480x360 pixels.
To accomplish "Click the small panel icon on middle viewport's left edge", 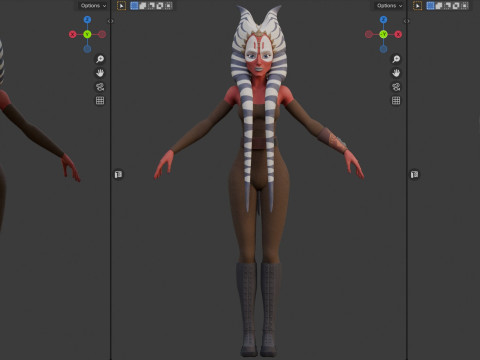I will [118, 174].
